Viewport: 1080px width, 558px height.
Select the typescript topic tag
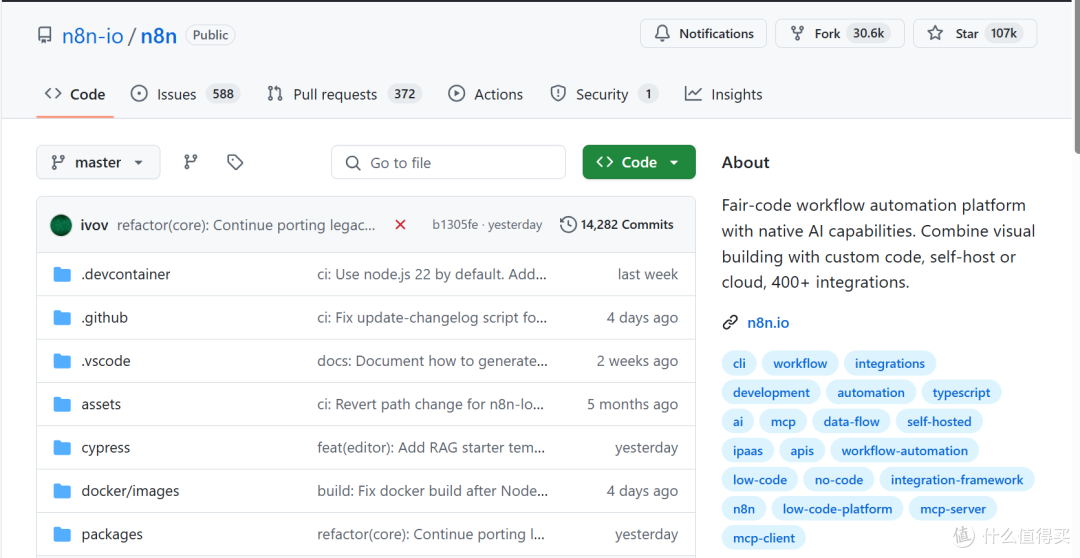961,393
